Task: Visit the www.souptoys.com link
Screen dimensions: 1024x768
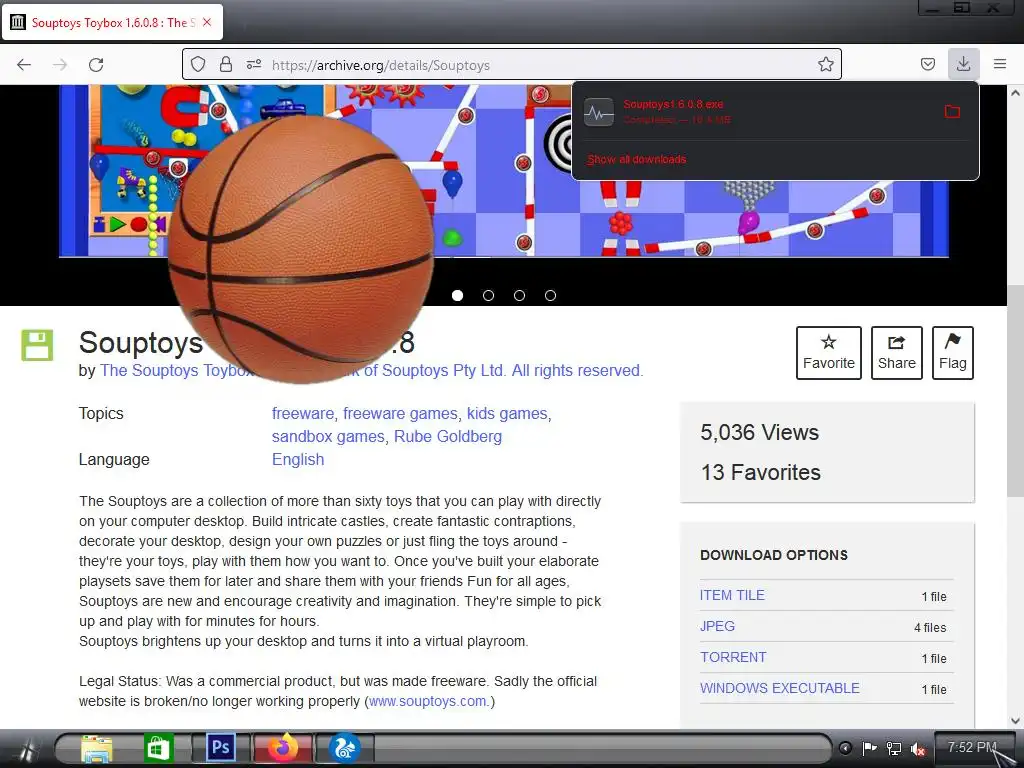Action: click(x=428, y=701)
